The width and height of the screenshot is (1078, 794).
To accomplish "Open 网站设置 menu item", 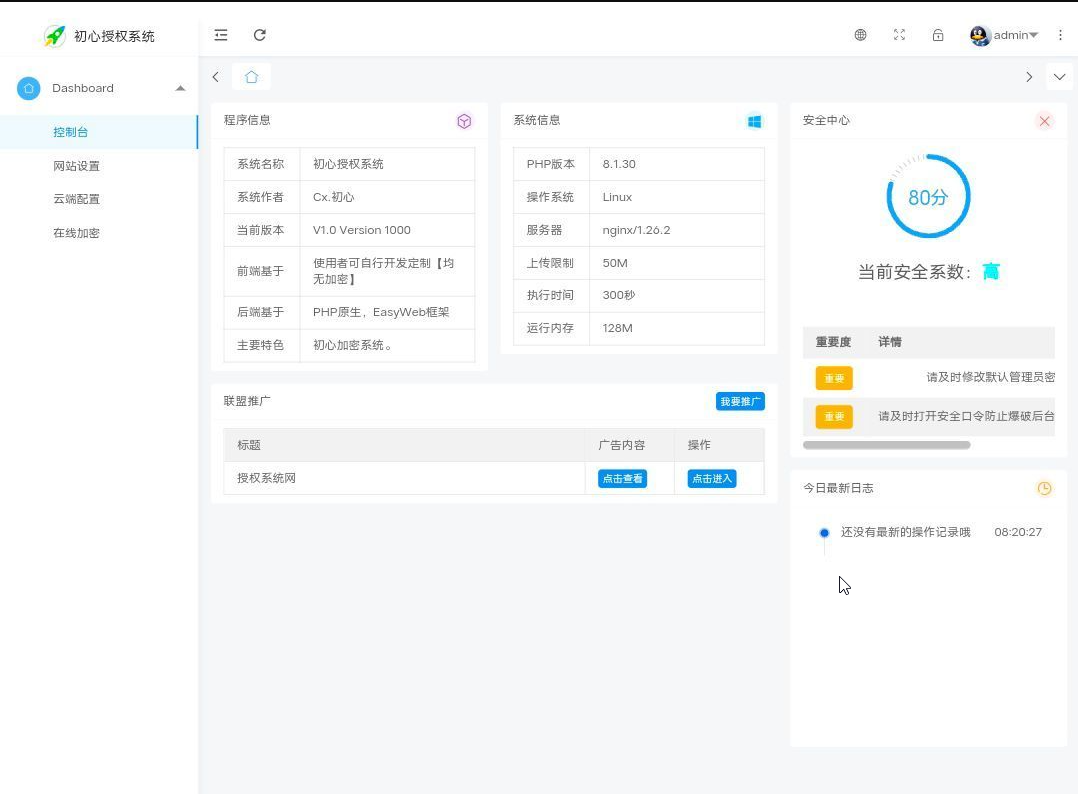I will pyautogui.click(x=98, y=166).
